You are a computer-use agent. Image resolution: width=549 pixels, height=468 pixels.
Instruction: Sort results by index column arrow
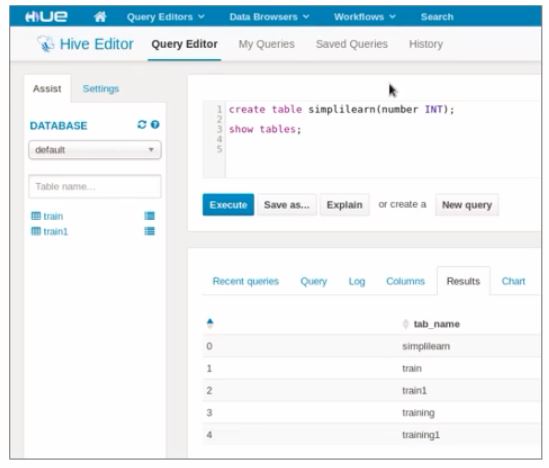click(210, 323)
